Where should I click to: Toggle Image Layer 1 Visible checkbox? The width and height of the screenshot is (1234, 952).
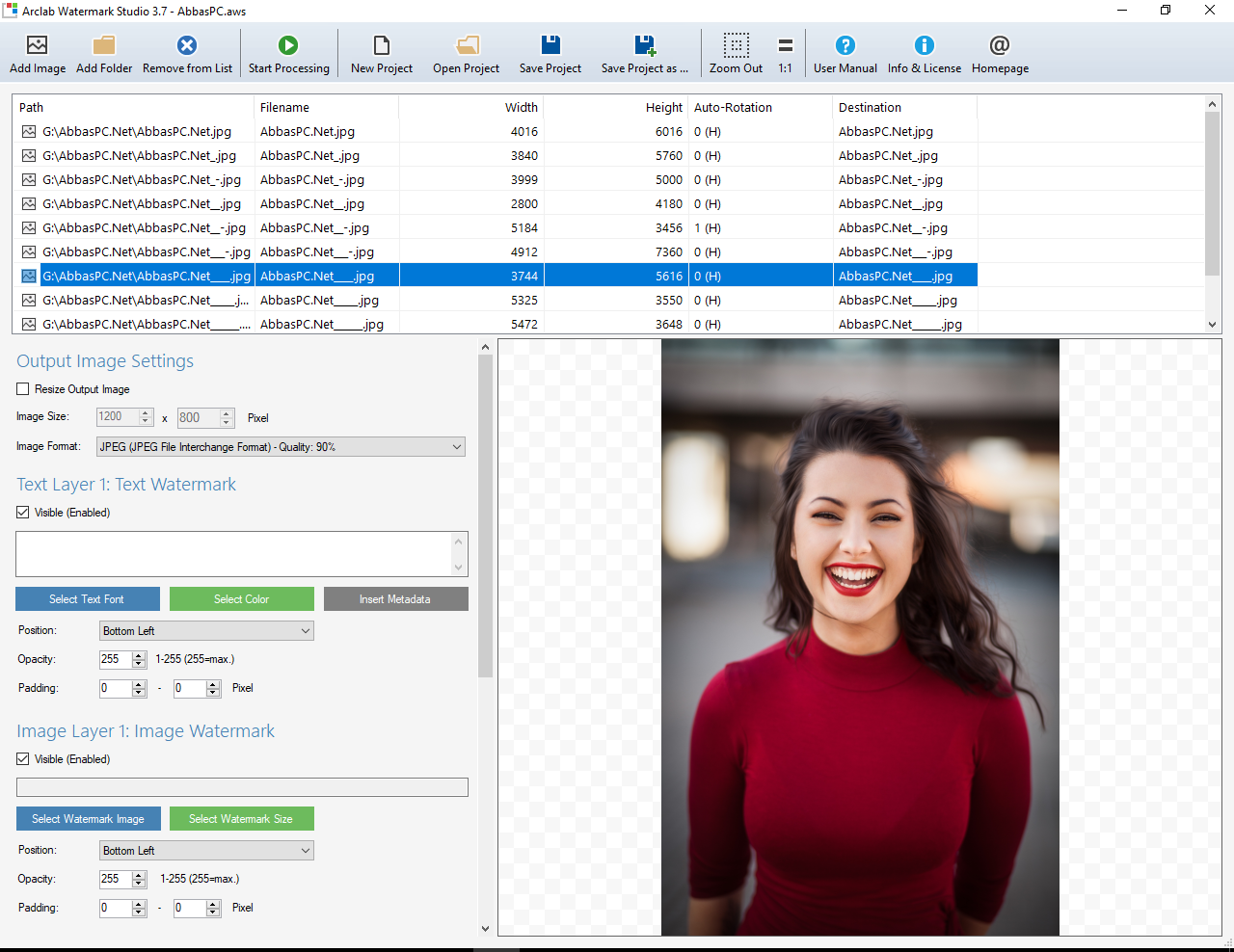click(x=23, y=759)
